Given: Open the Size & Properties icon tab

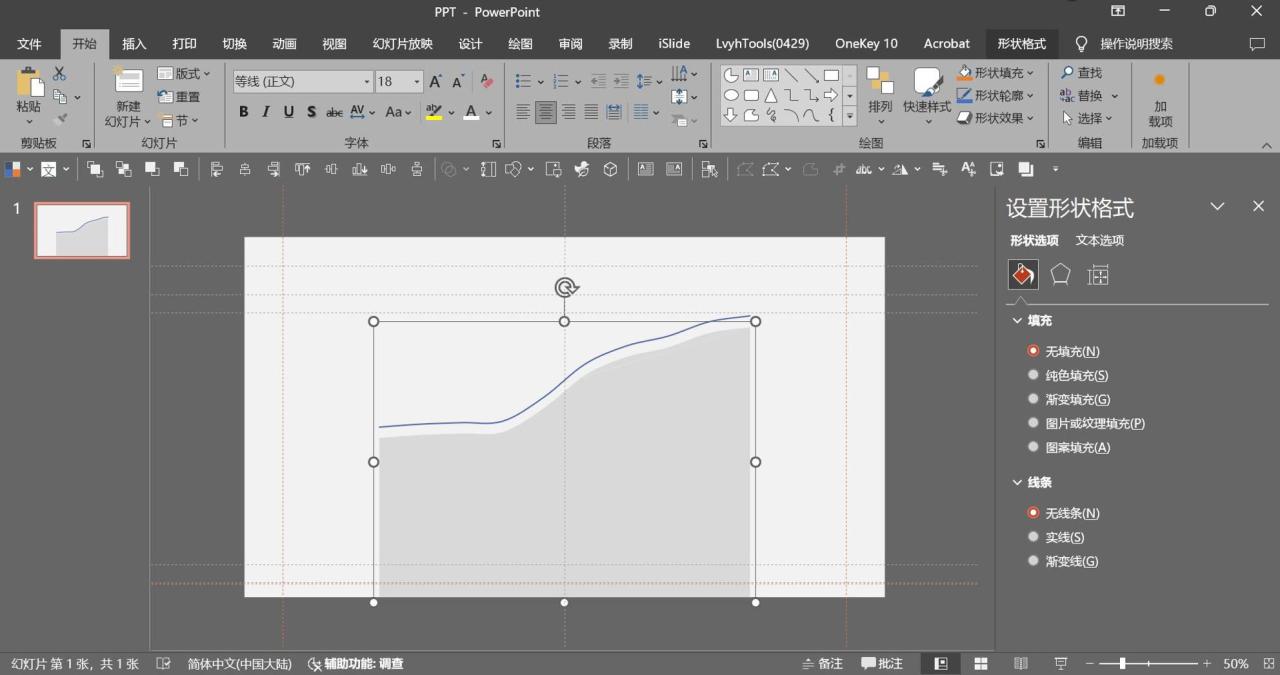Looking at the screenshot, I should coord(1098,275).
